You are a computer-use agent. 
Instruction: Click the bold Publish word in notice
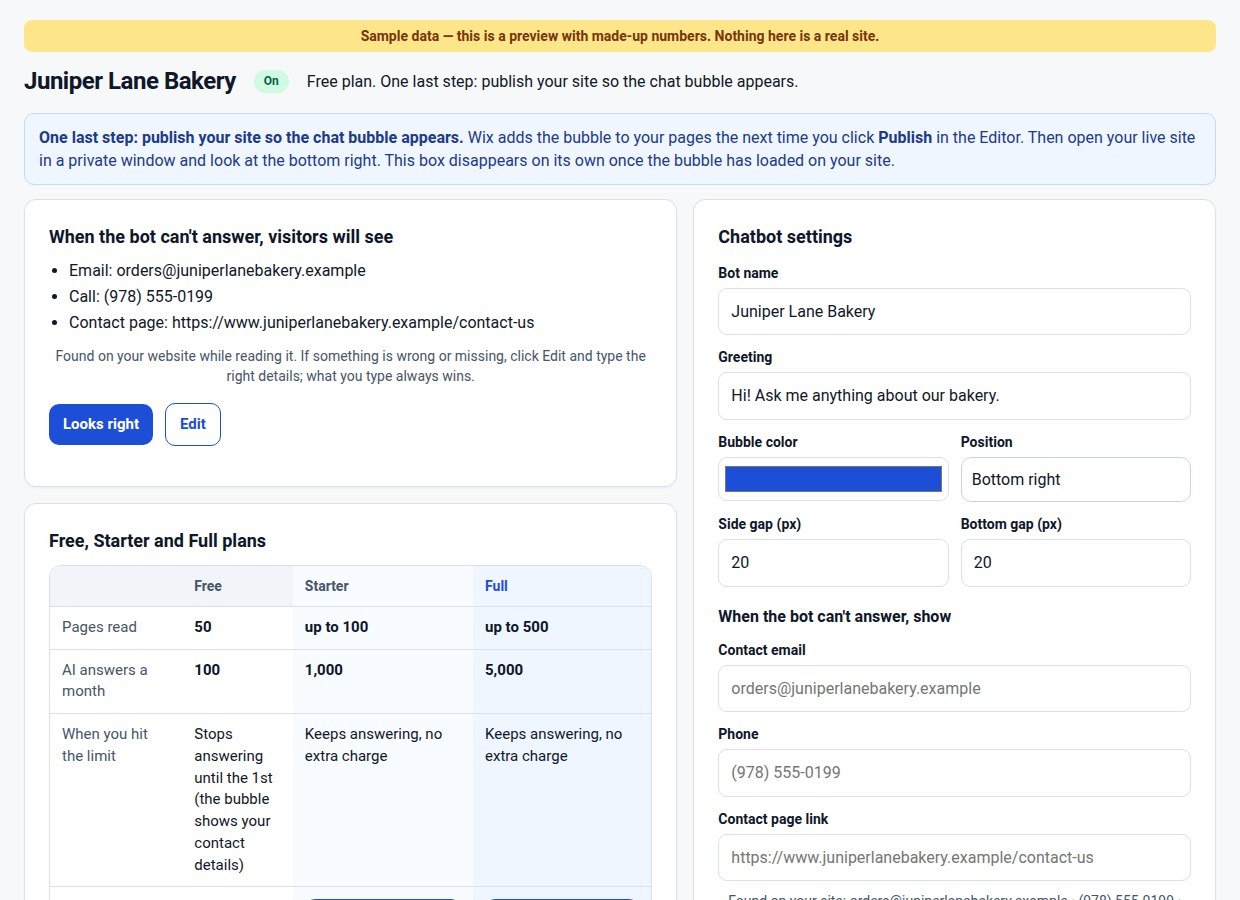[905, 137]
